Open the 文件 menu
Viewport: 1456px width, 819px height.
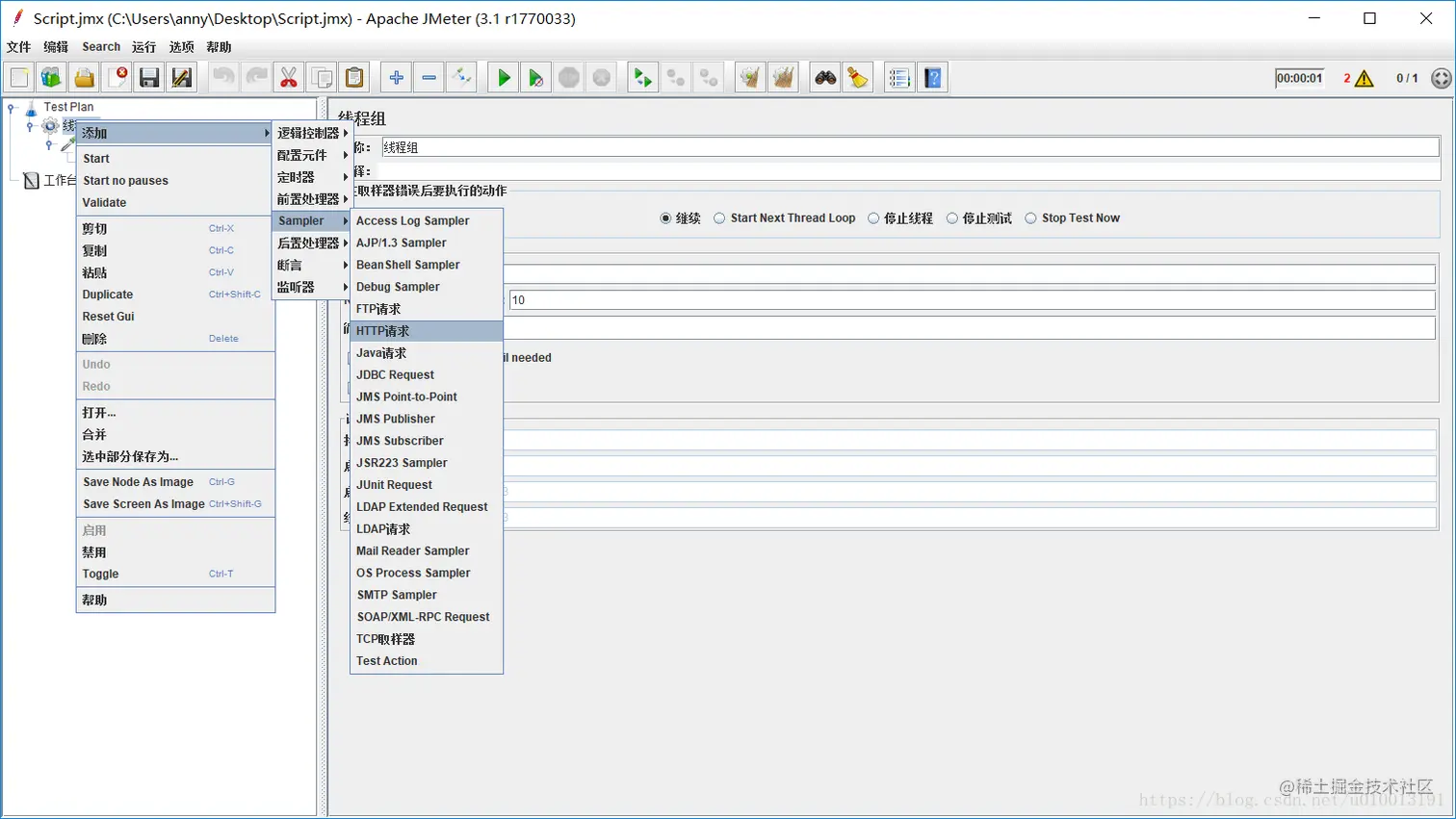point(18,47)
